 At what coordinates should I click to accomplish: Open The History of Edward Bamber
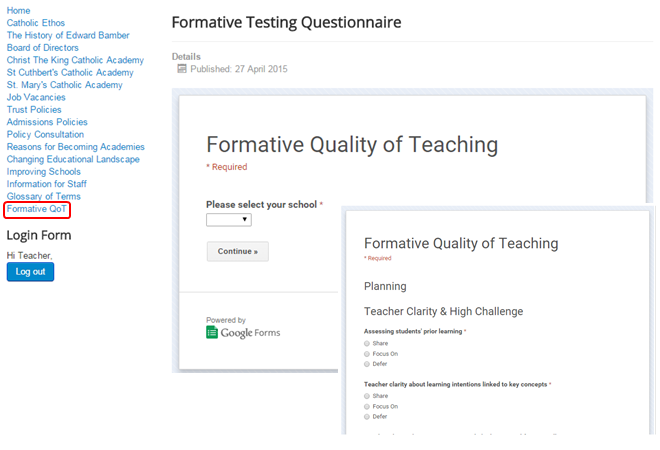coord(68,35)
